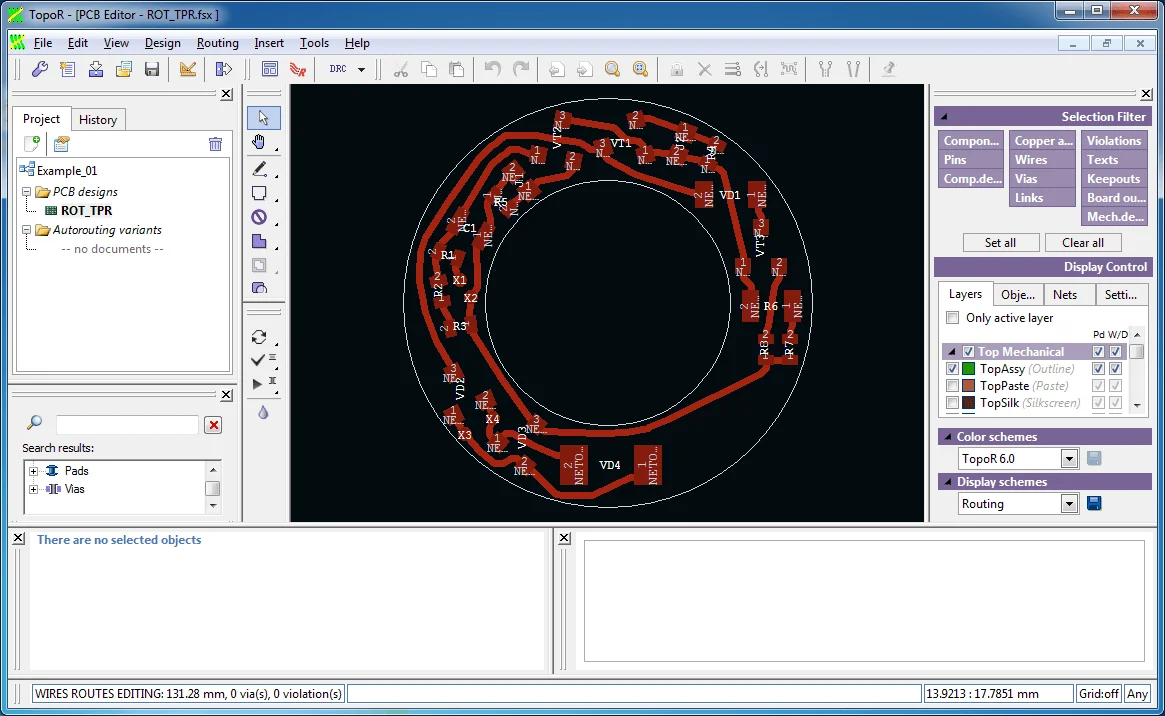The image size is (1165, 716).
Task: Enable the TopSilk layer checkbox
Action: (x=952, y=403)
